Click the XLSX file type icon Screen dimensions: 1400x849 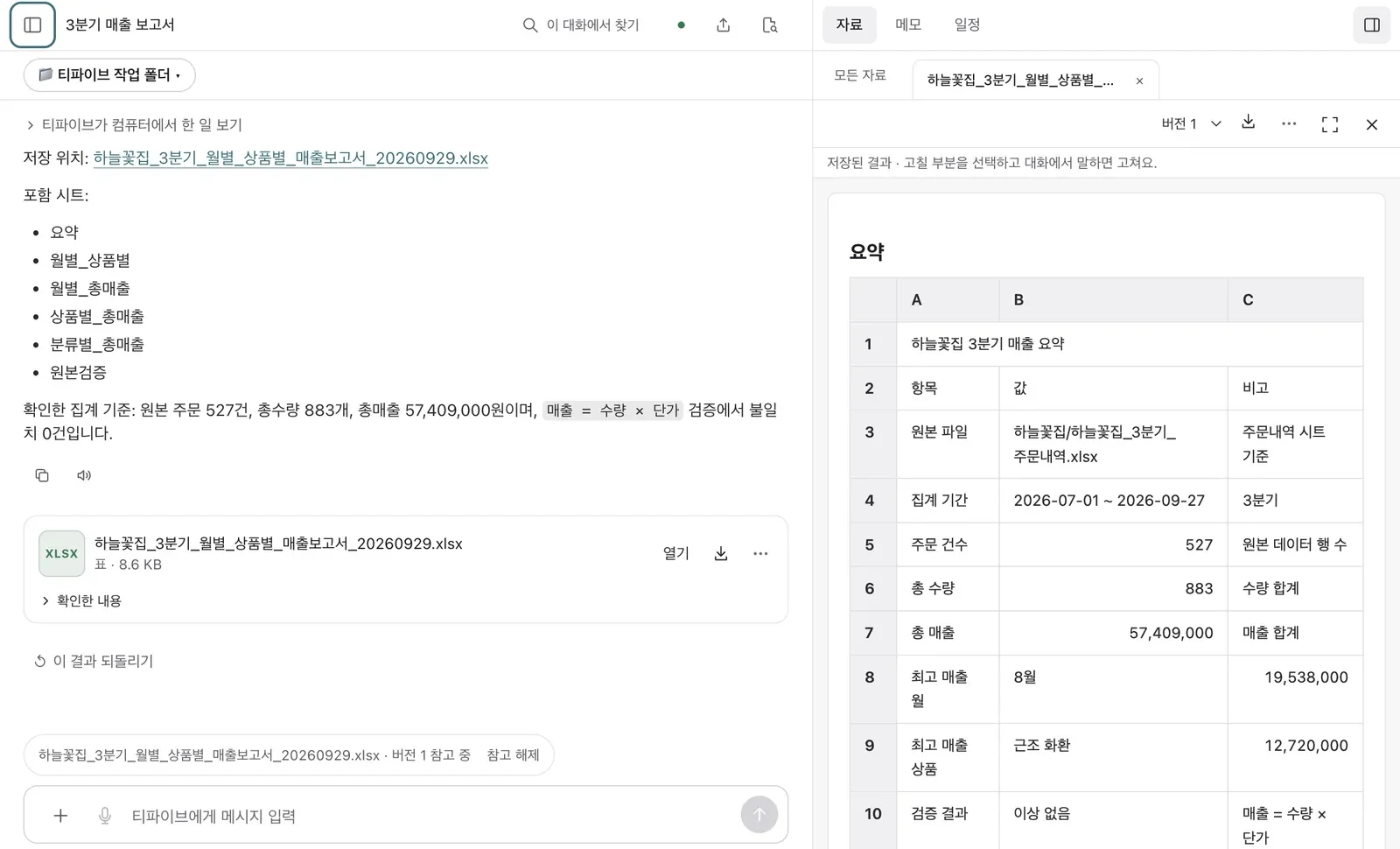[x=61, y=553]
